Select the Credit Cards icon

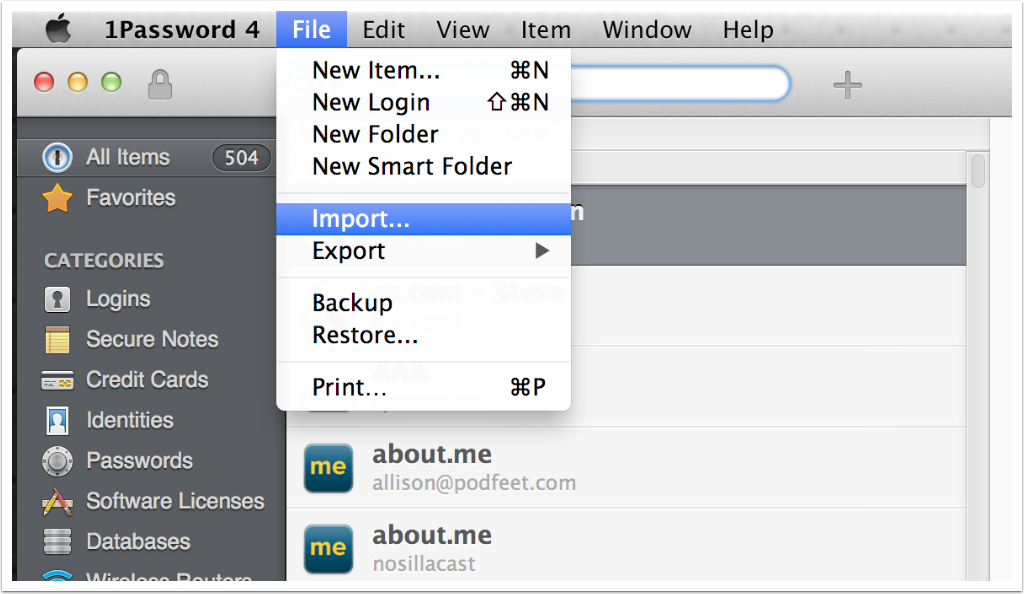(58, 380)
